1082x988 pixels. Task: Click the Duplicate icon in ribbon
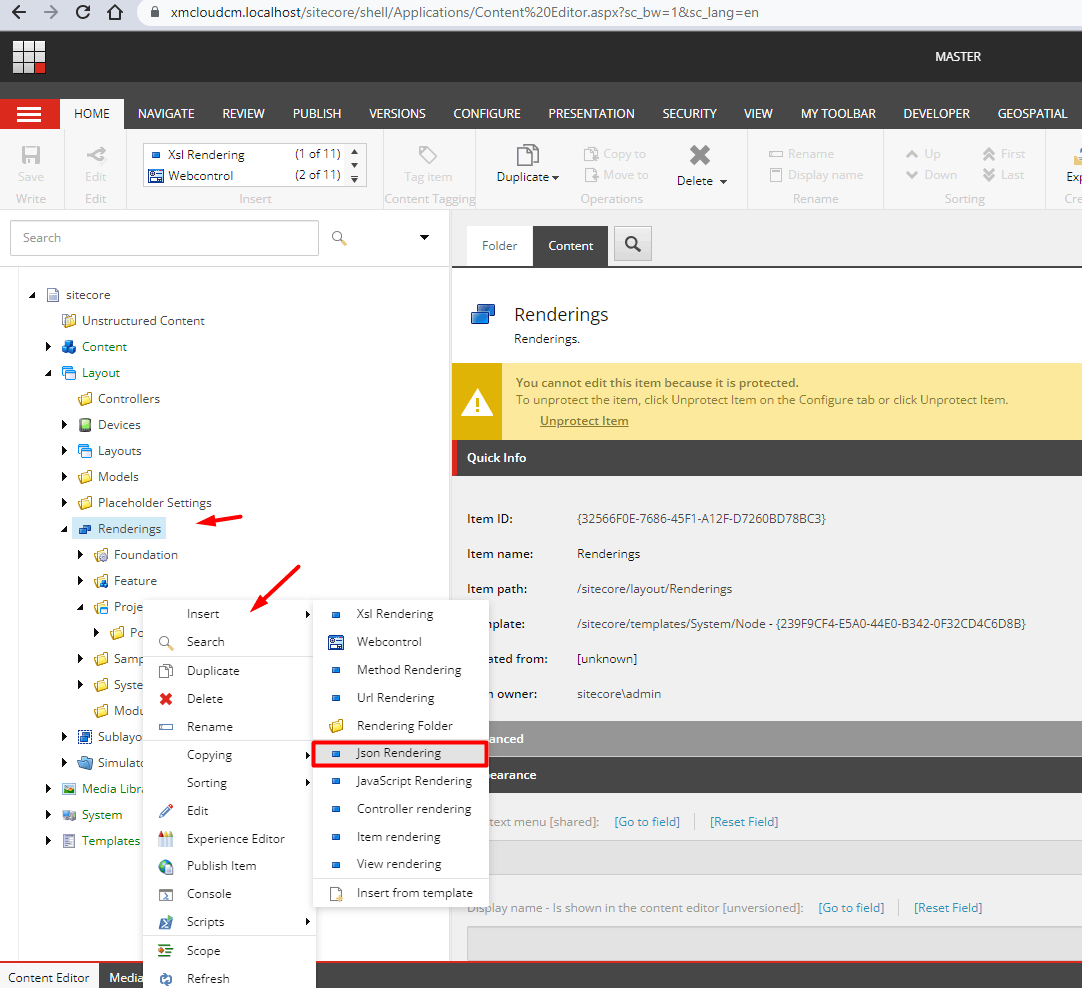(527, 155)
